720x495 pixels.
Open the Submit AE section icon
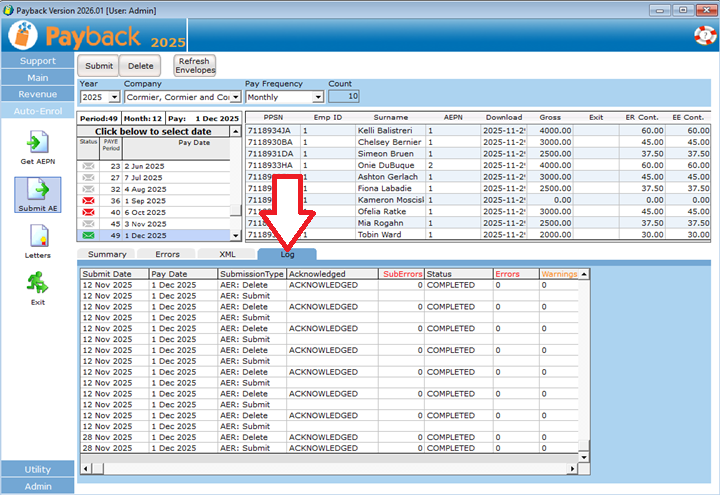pyautogui.click(x=37, y=190)
